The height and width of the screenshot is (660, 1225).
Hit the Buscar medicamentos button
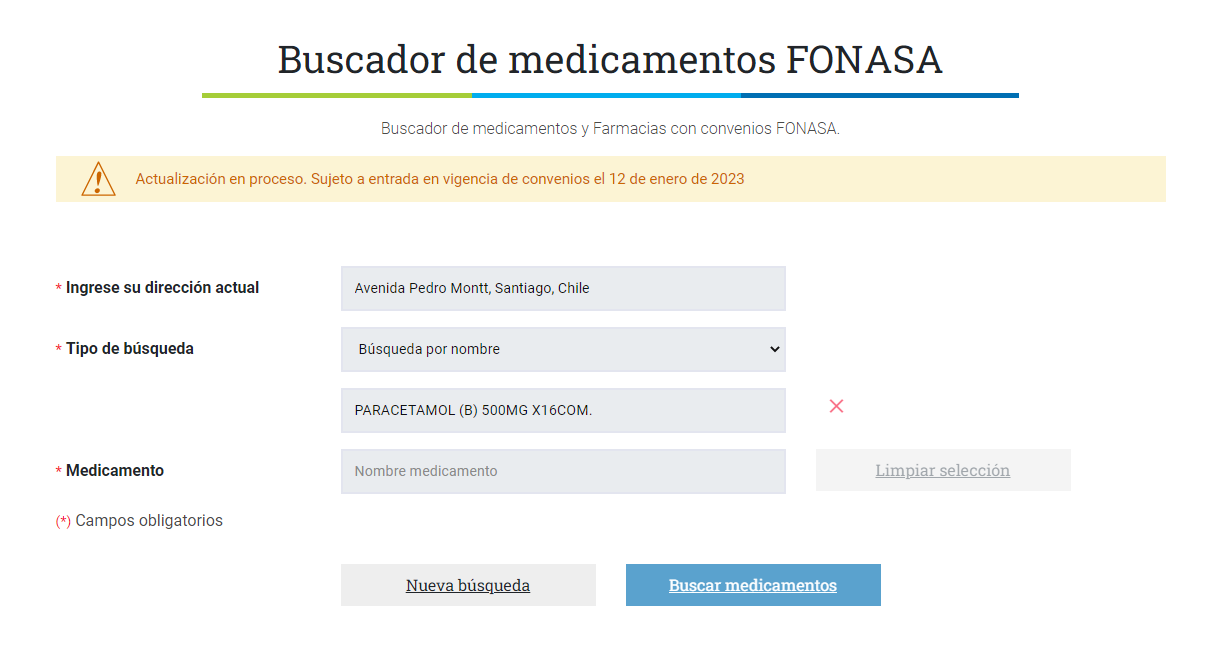753,585
